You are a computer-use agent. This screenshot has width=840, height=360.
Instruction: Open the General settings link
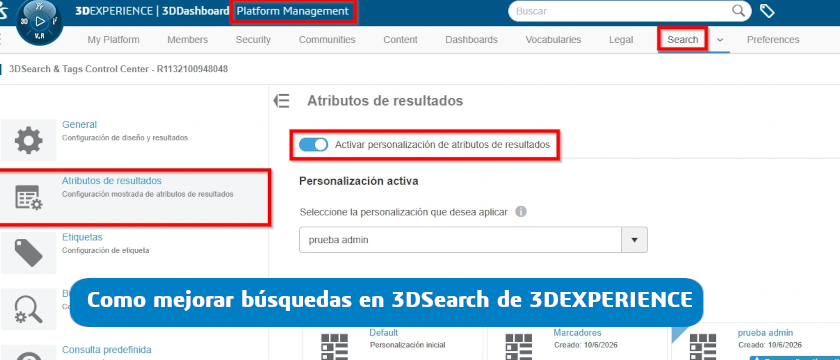79,124
